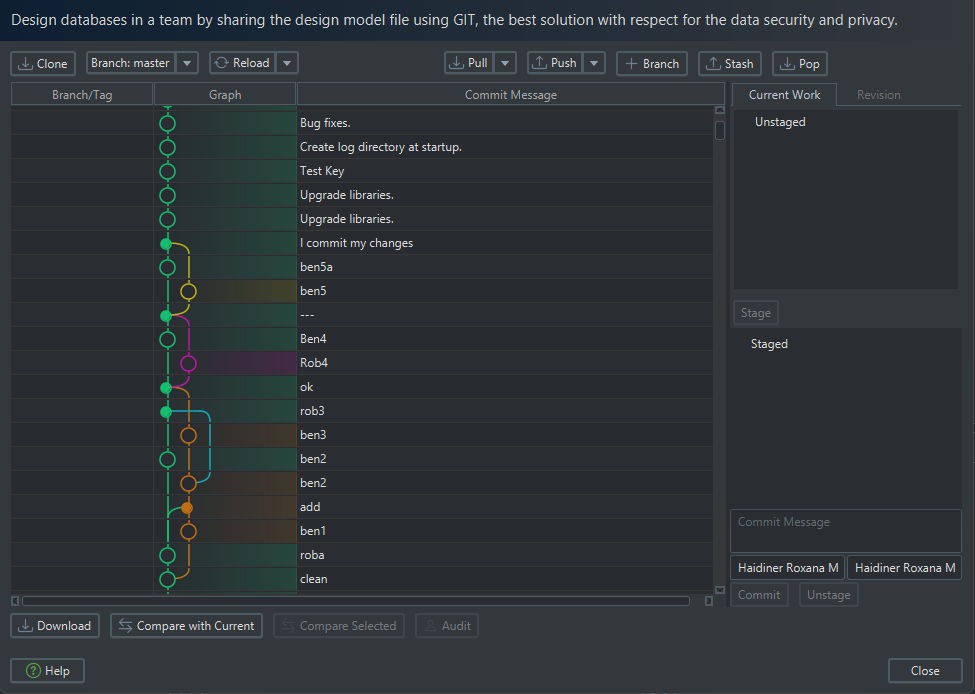Click the horizontal scrollbar left arrow
The width and height of the screenshot is (975, 694).
(16, 601)
